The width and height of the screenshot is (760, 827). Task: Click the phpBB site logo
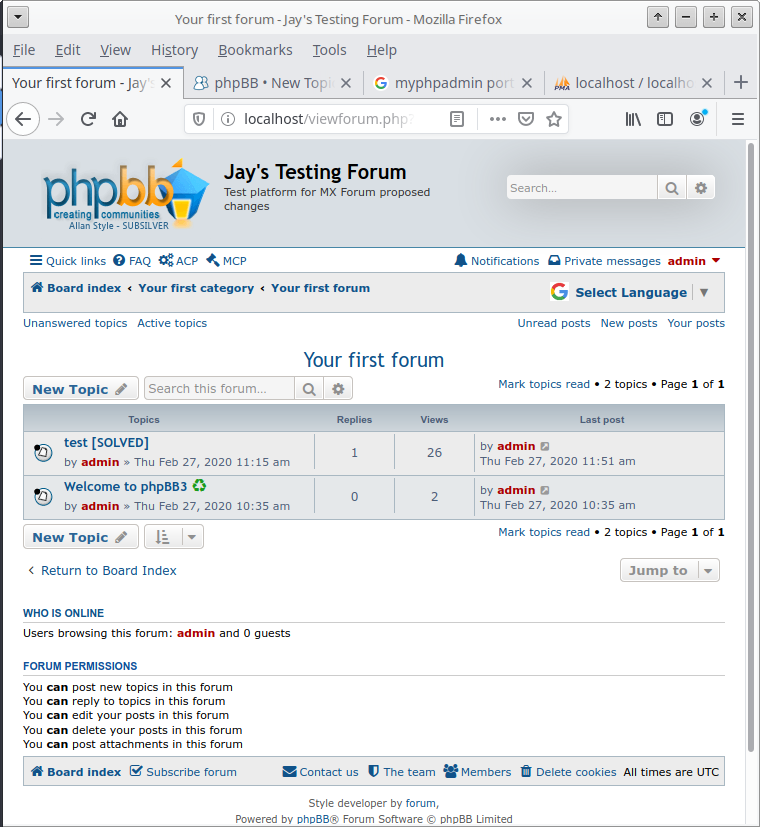pyautogui.click(x=126, y=195)
